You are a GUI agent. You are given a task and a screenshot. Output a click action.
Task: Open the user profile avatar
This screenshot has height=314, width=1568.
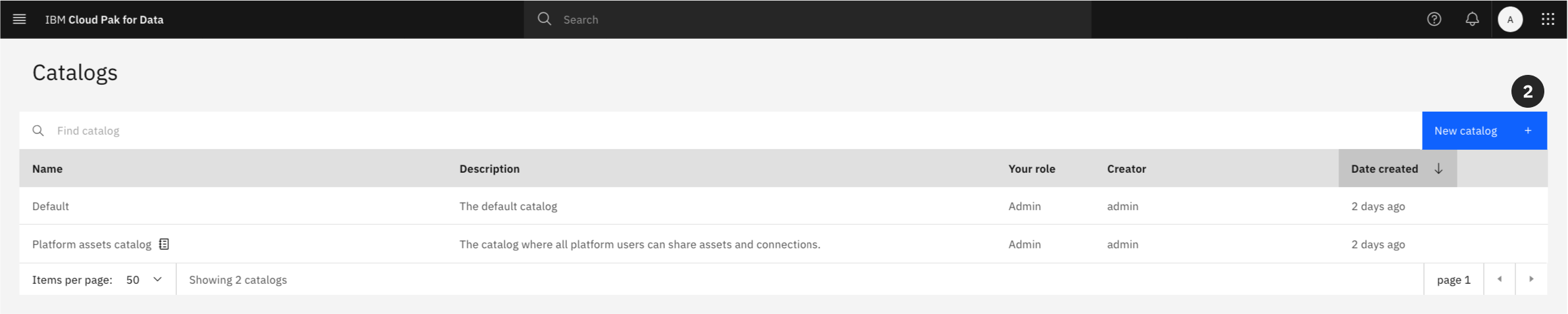point(1510,19)
